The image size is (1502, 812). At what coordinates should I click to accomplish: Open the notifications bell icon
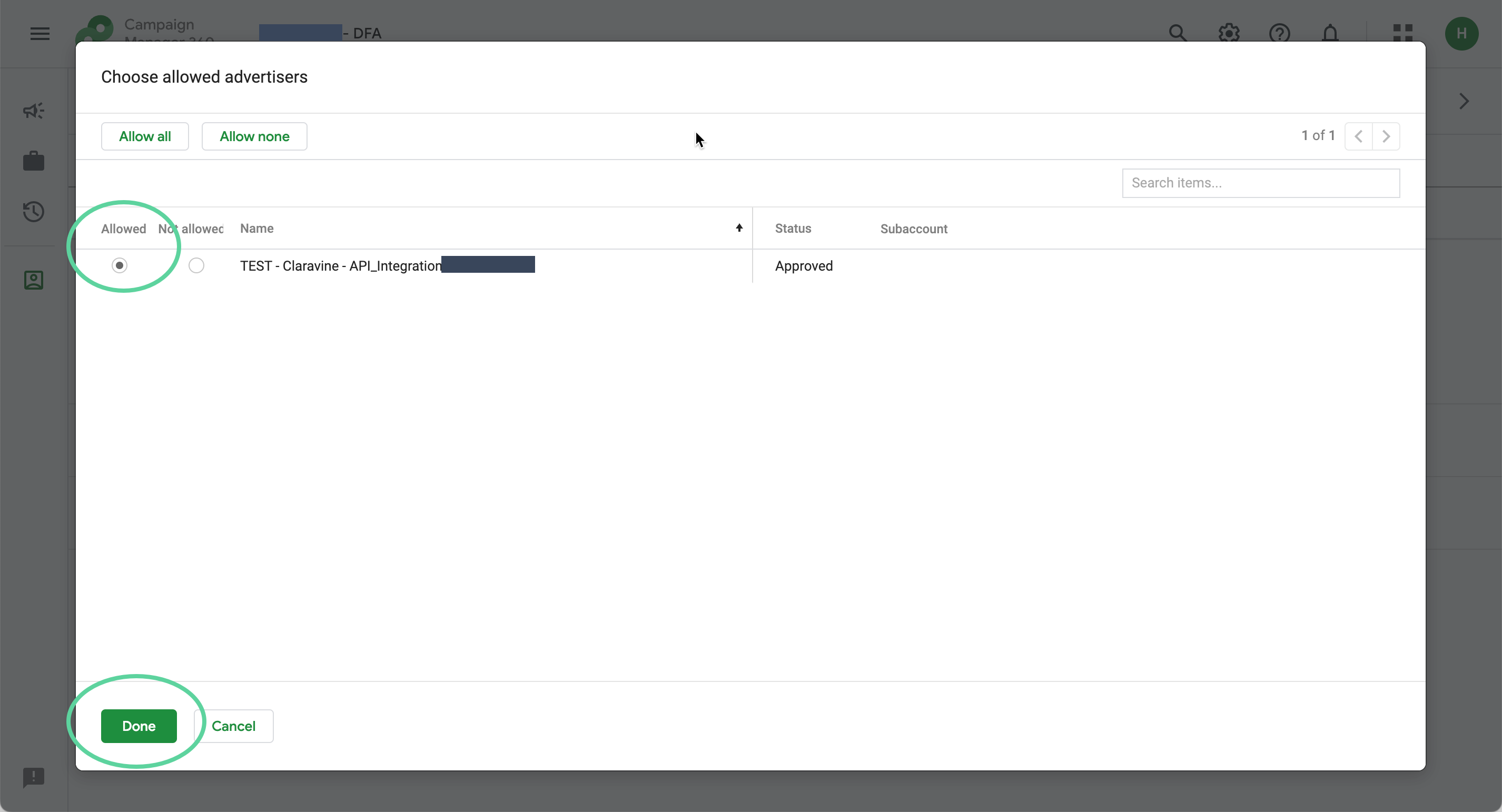click(1330, 33)
